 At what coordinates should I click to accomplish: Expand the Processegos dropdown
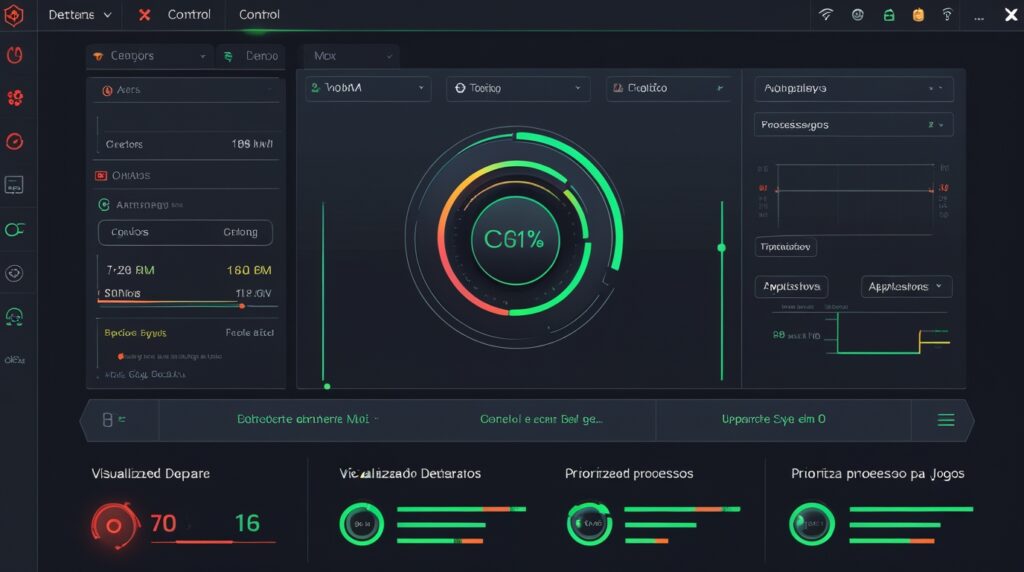[854, 125]
